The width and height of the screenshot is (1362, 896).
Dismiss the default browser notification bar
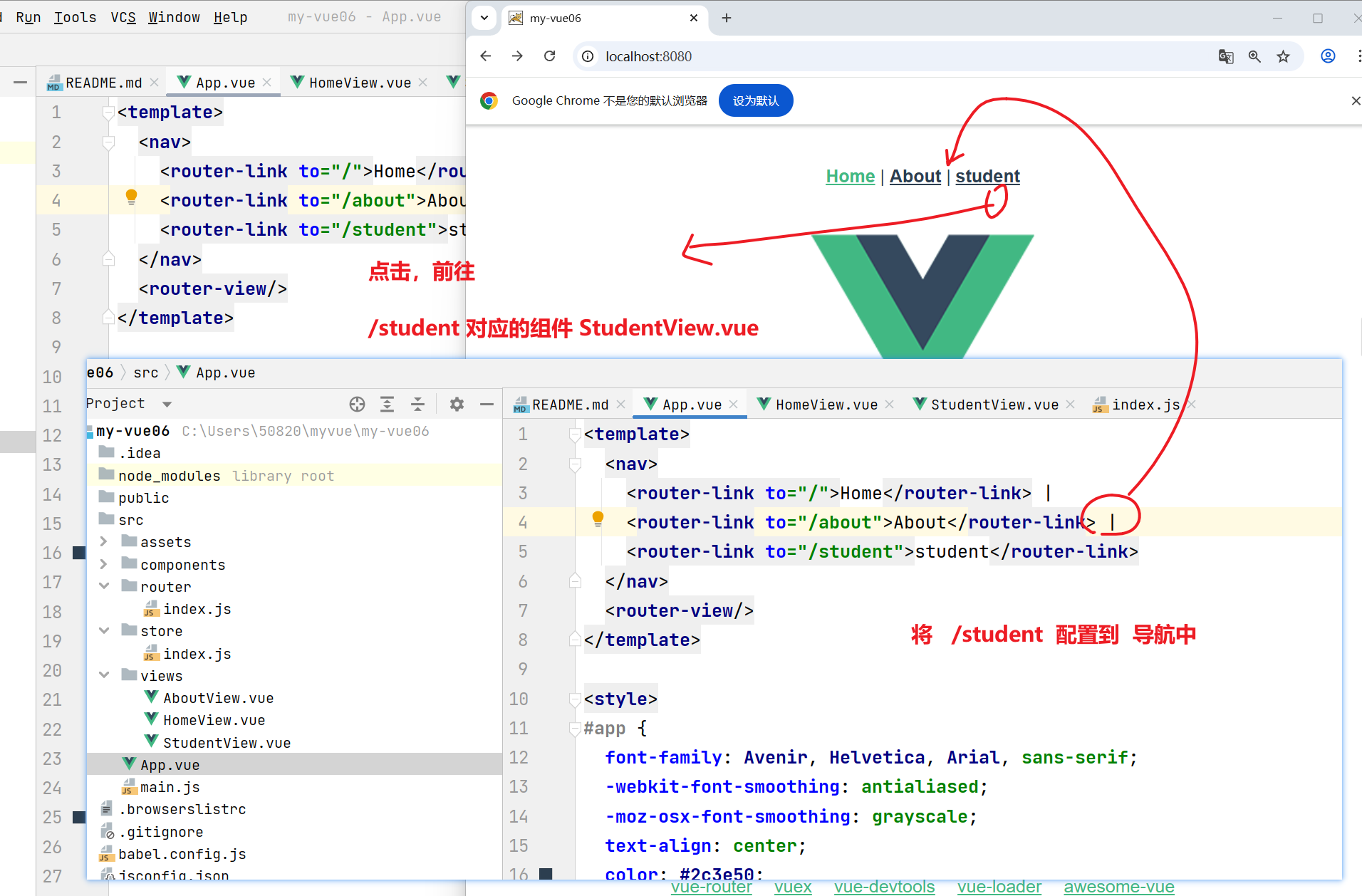1355,100
